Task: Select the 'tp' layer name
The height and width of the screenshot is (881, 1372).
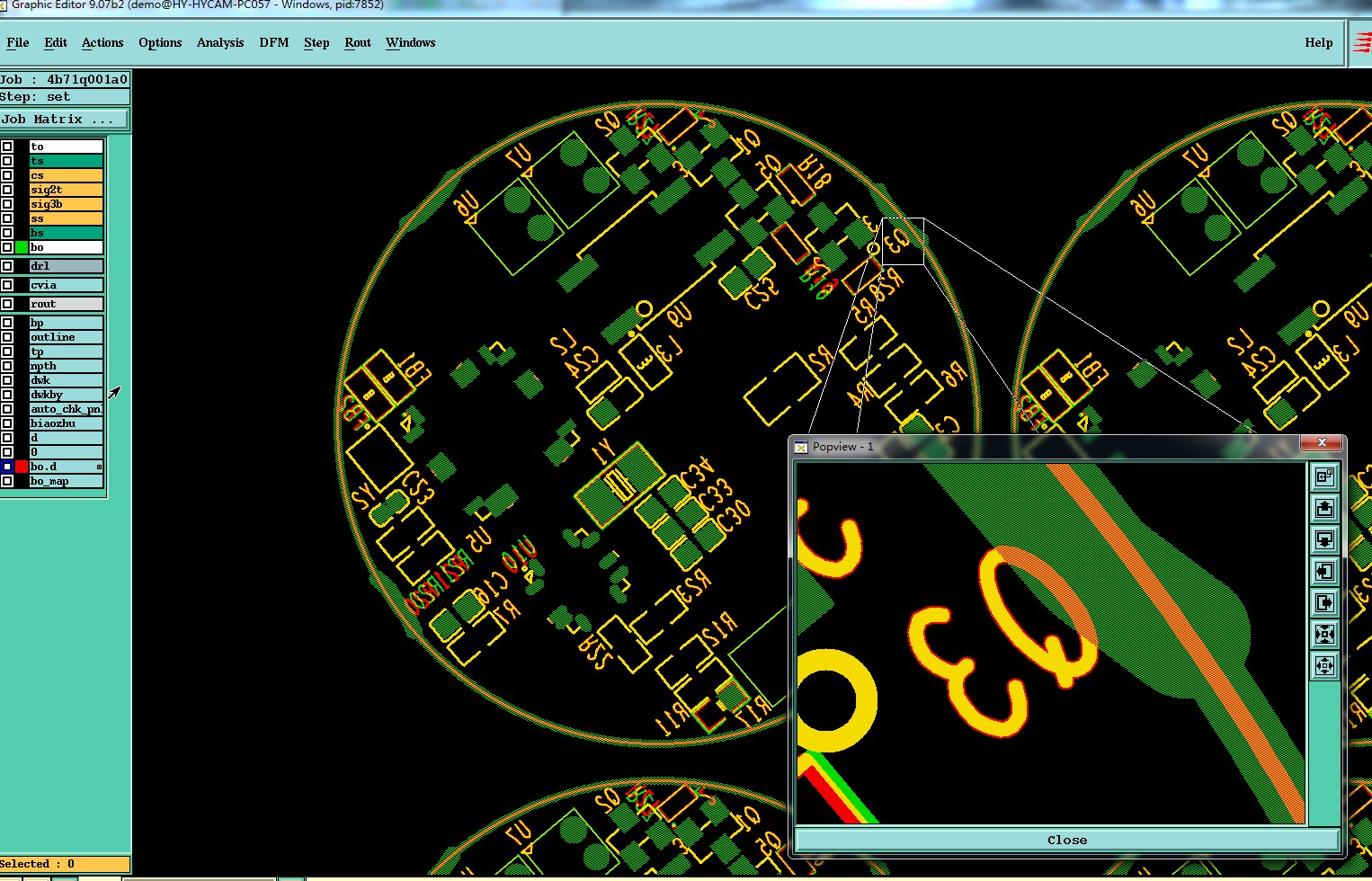Action: click(x=67, y=352)
